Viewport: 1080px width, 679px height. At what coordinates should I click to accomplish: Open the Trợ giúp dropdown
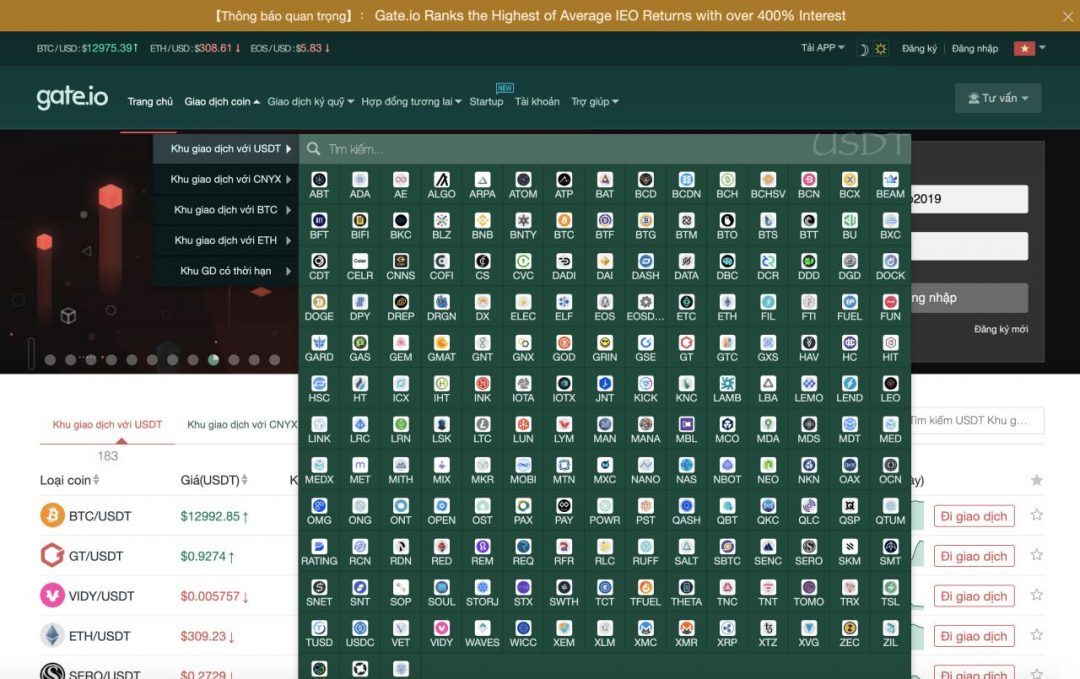(x=594, y=102)
